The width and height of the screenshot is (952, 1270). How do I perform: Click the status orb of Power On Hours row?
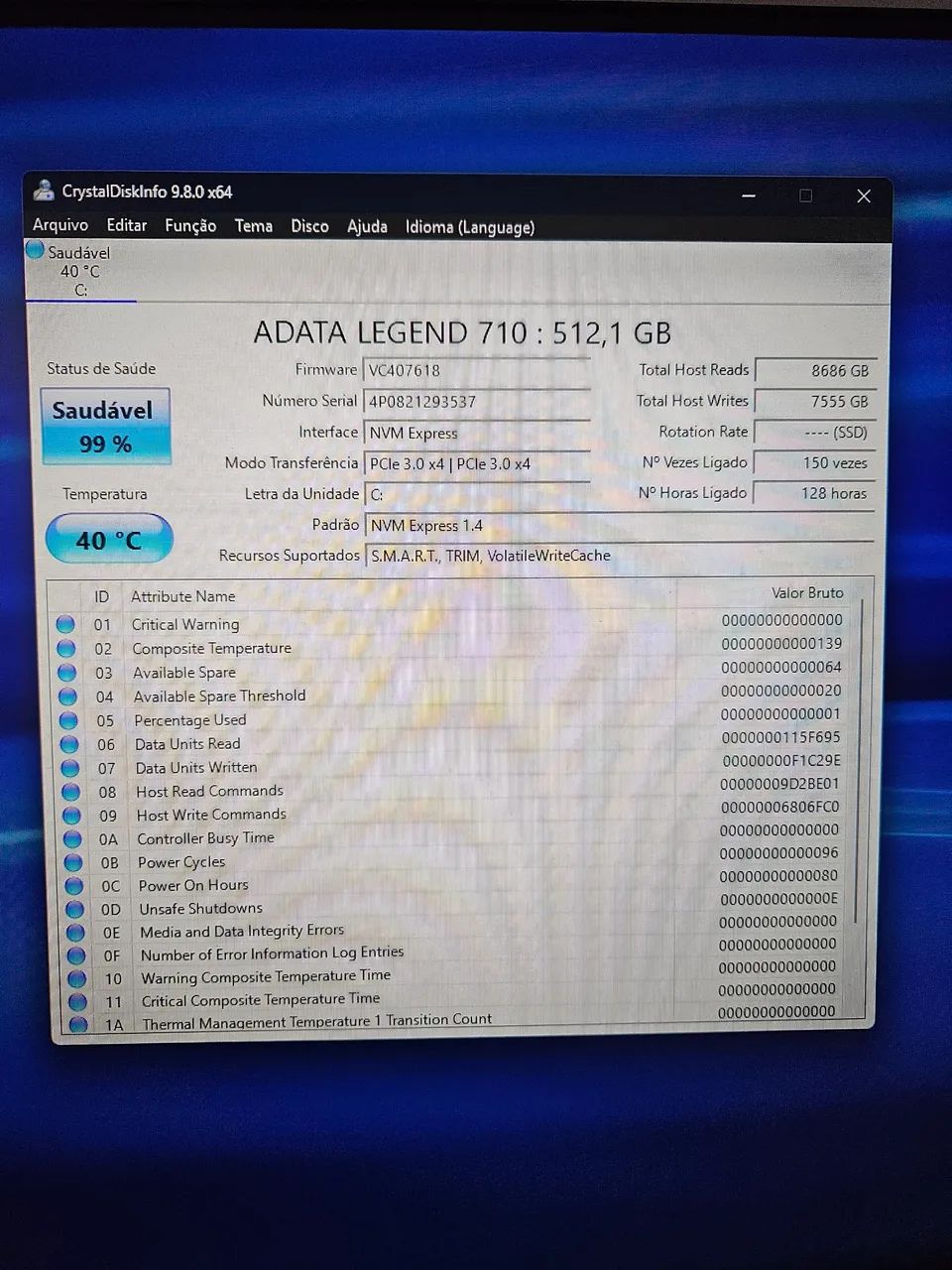(74, 886)
